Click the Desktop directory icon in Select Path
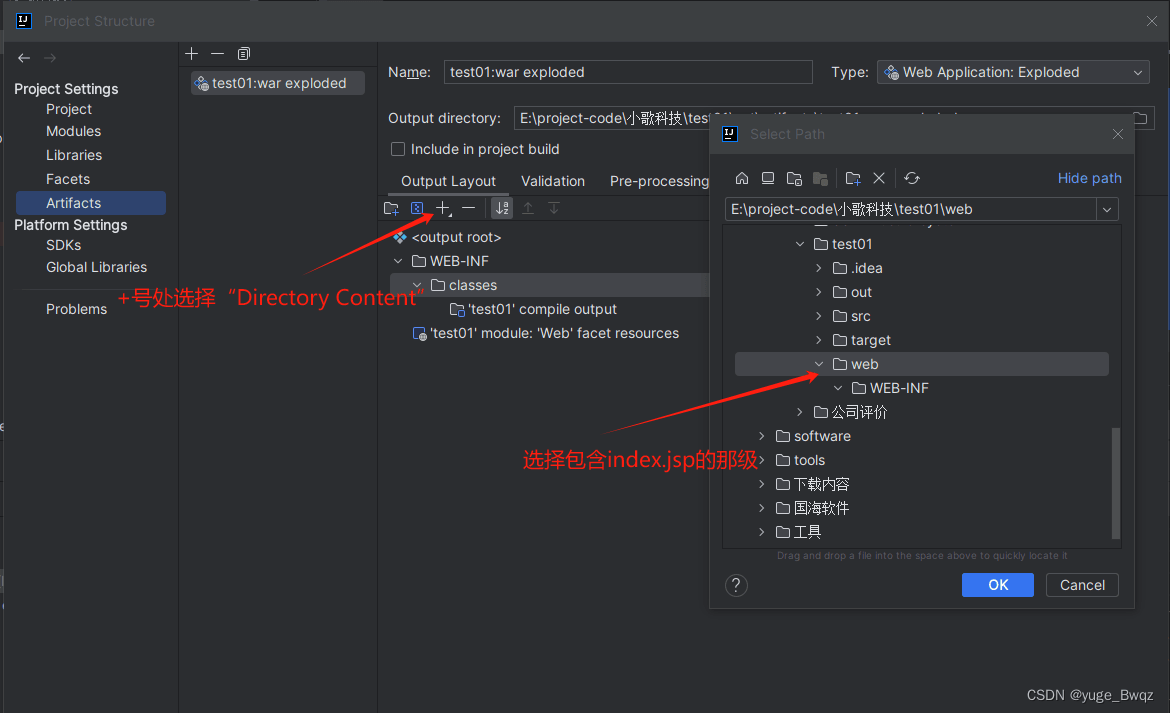 [x=768, y=178]
